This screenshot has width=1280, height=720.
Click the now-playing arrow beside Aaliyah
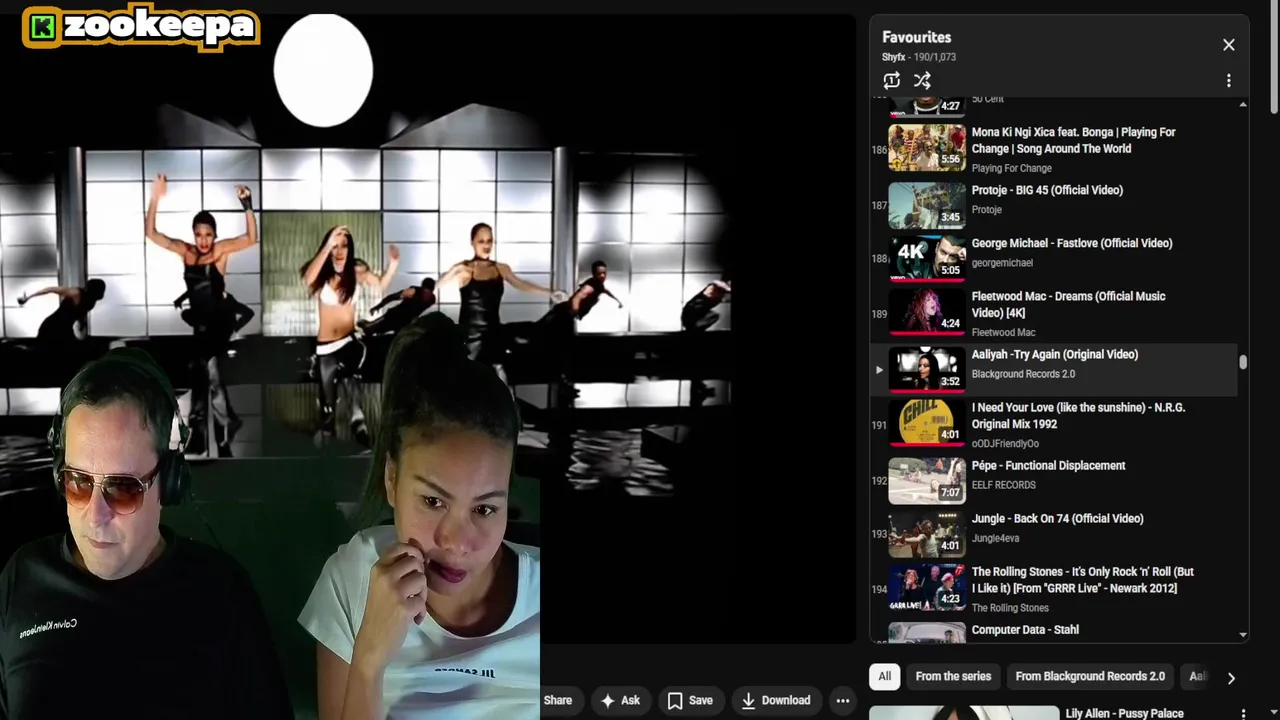pos(879,370)
